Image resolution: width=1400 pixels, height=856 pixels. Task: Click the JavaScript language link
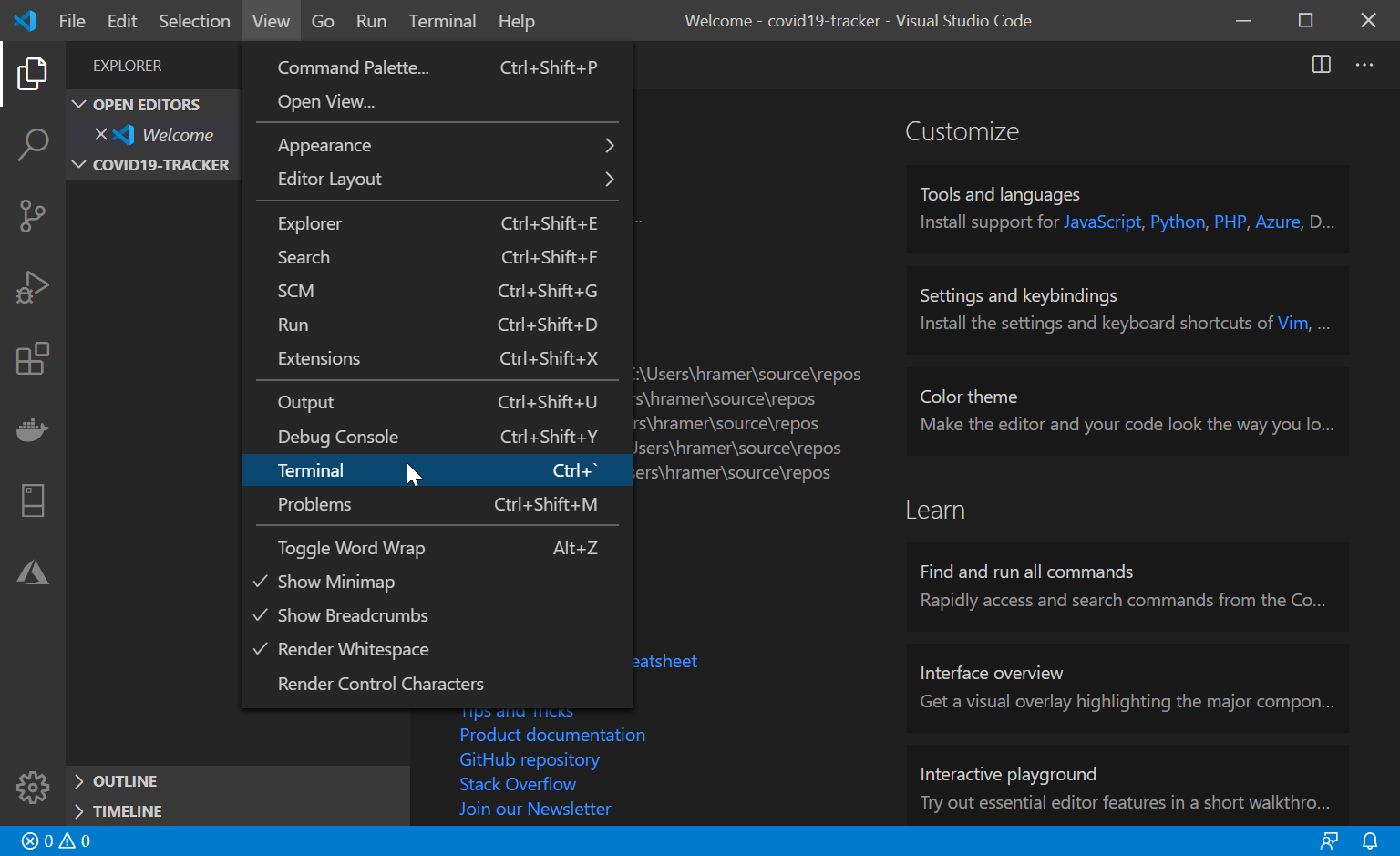click(x=1102, y=222)
